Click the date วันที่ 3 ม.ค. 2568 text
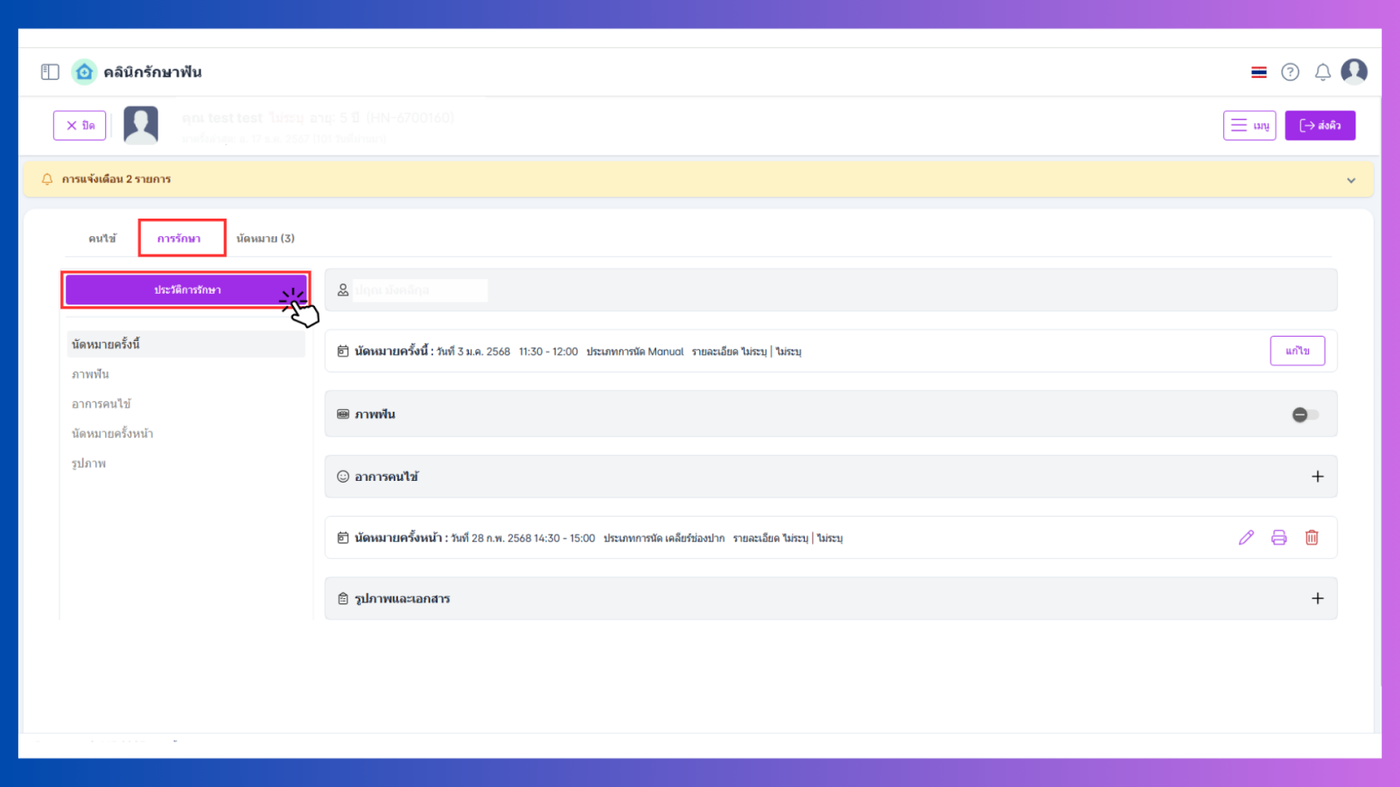The height and width of the screenshot is (787, 1400). tap(473, 352)
